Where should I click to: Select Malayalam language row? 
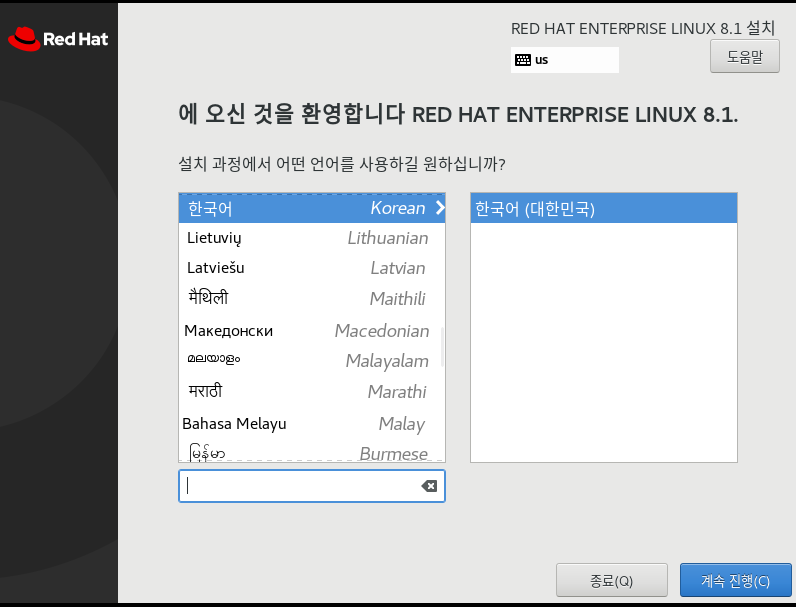312,361
